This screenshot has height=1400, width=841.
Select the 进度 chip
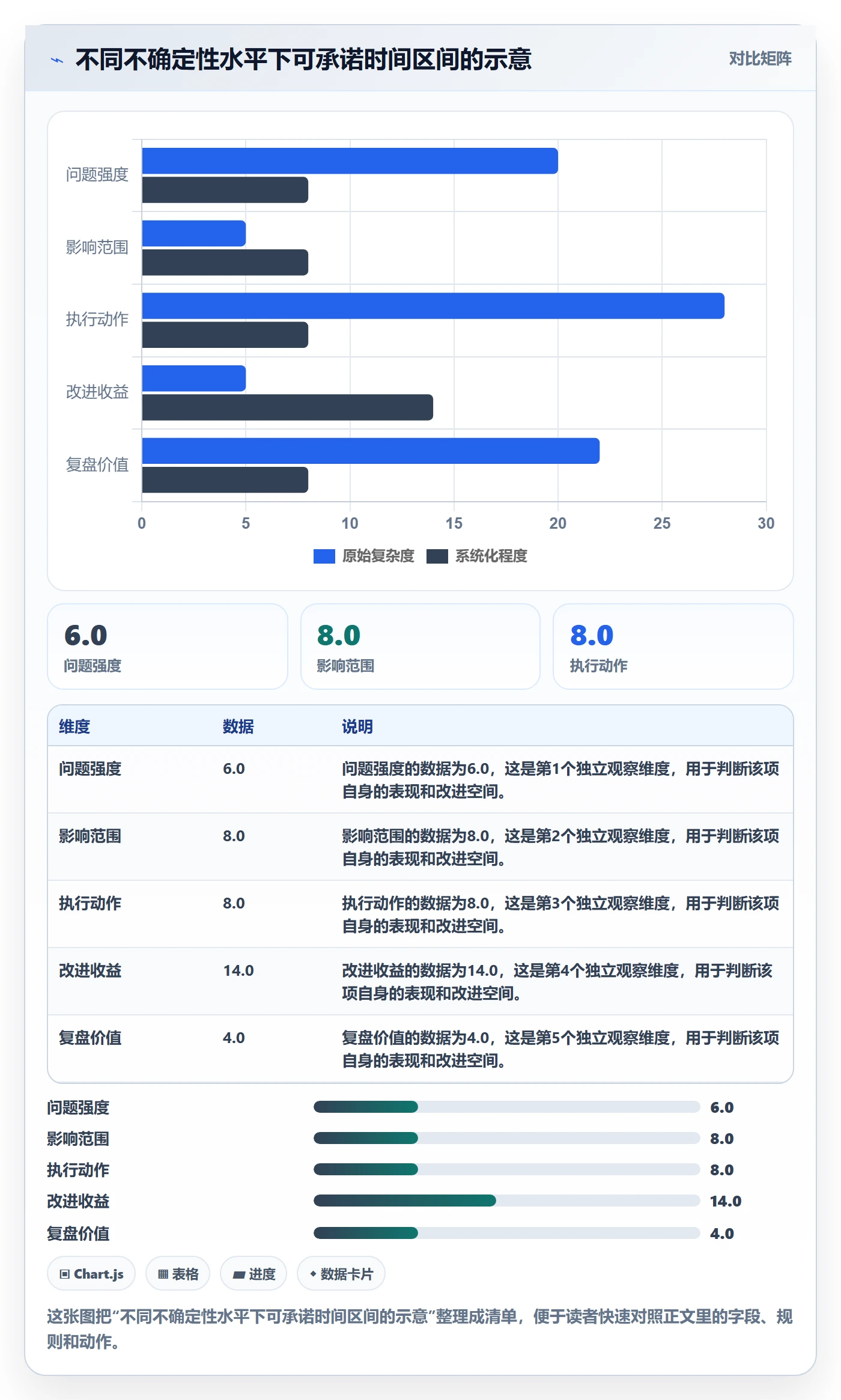(x=254, y=1273)
